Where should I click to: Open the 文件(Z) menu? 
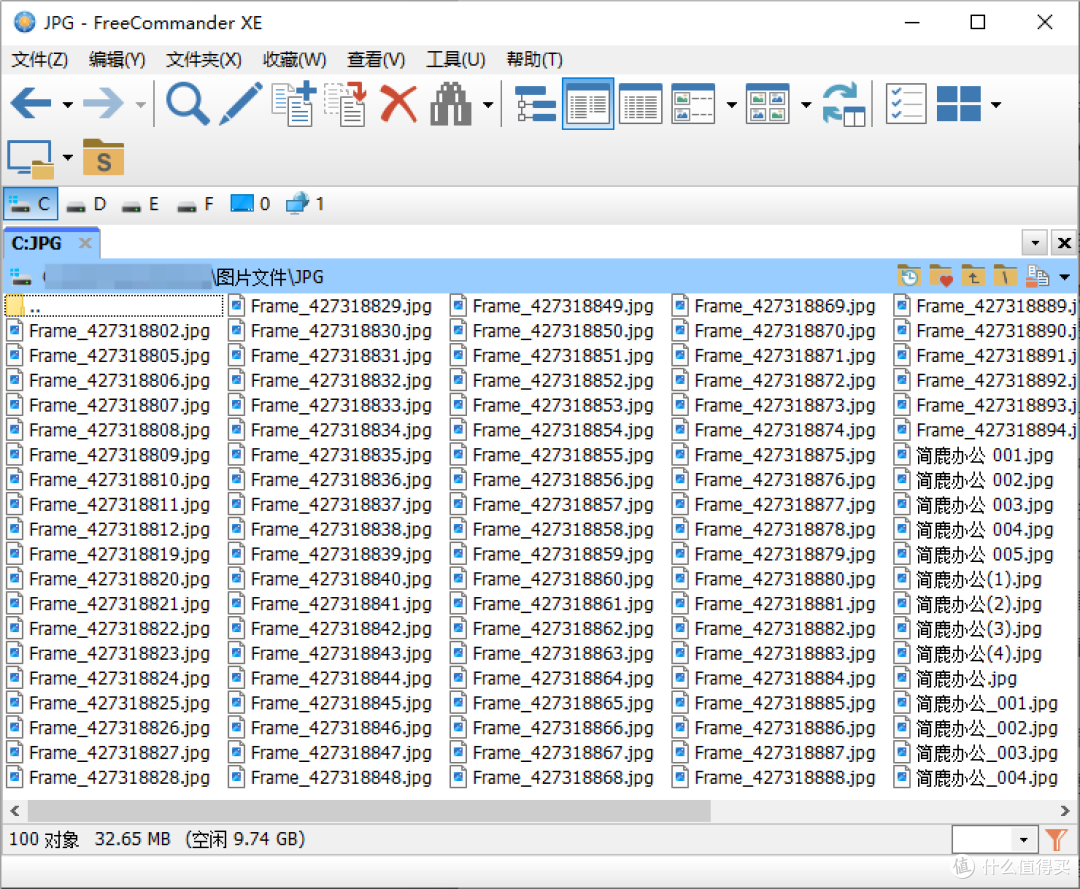coord(39,60)
